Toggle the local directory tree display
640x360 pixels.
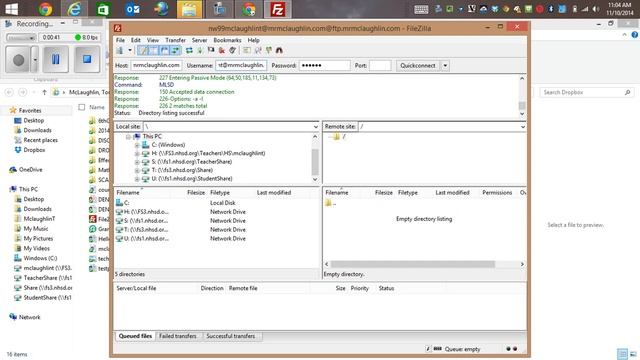pos(153,51)
